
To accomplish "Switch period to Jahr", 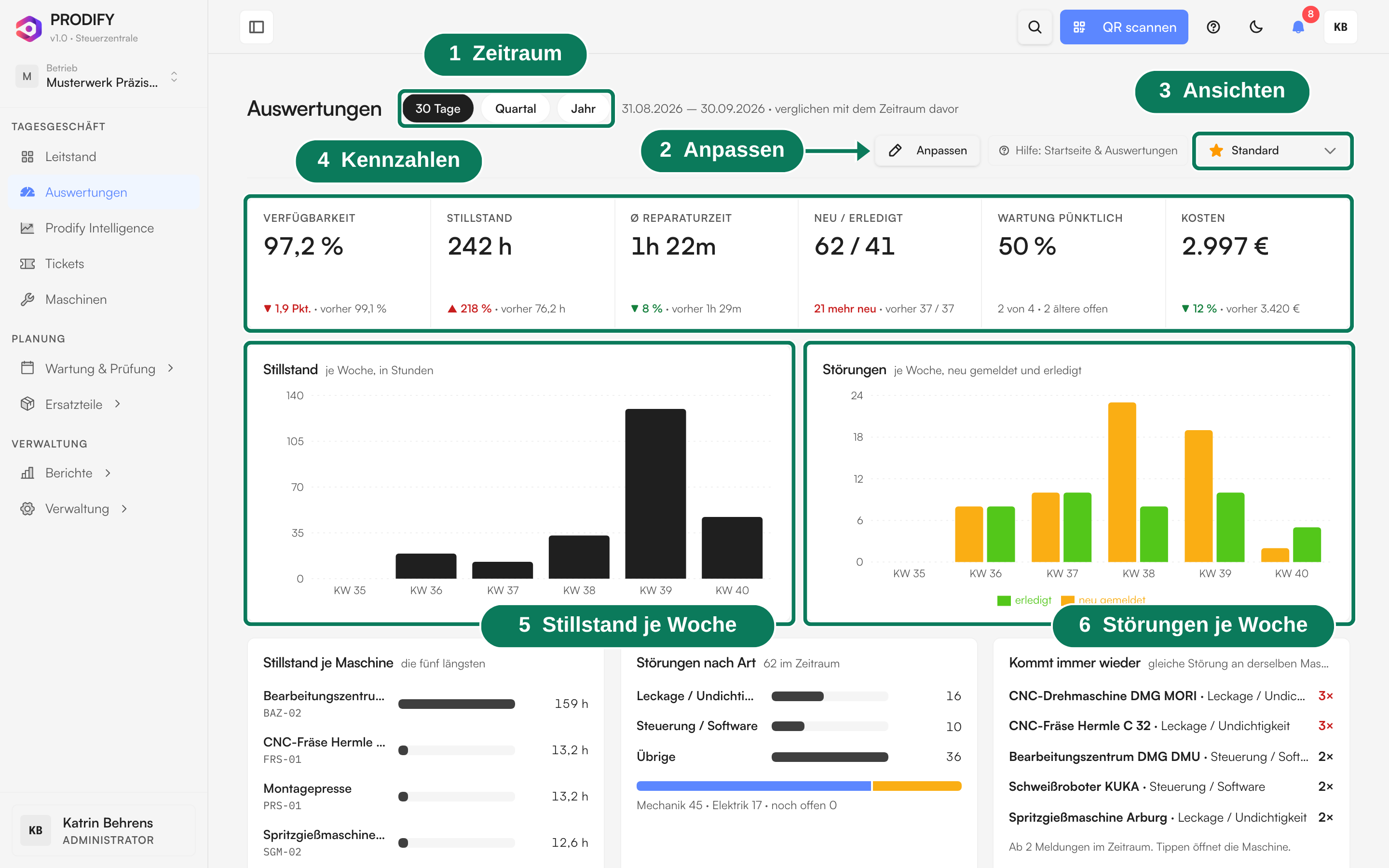I will pos(583,108).
